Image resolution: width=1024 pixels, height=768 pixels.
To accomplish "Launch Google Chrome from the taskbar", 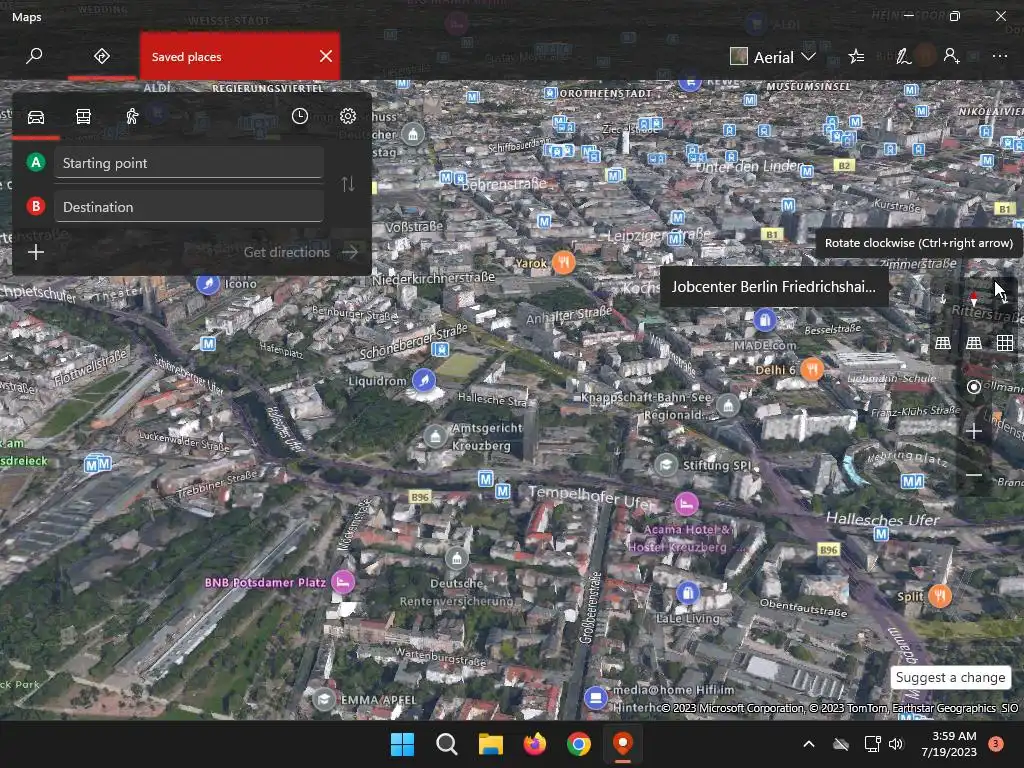I will [x=579, y=744].
